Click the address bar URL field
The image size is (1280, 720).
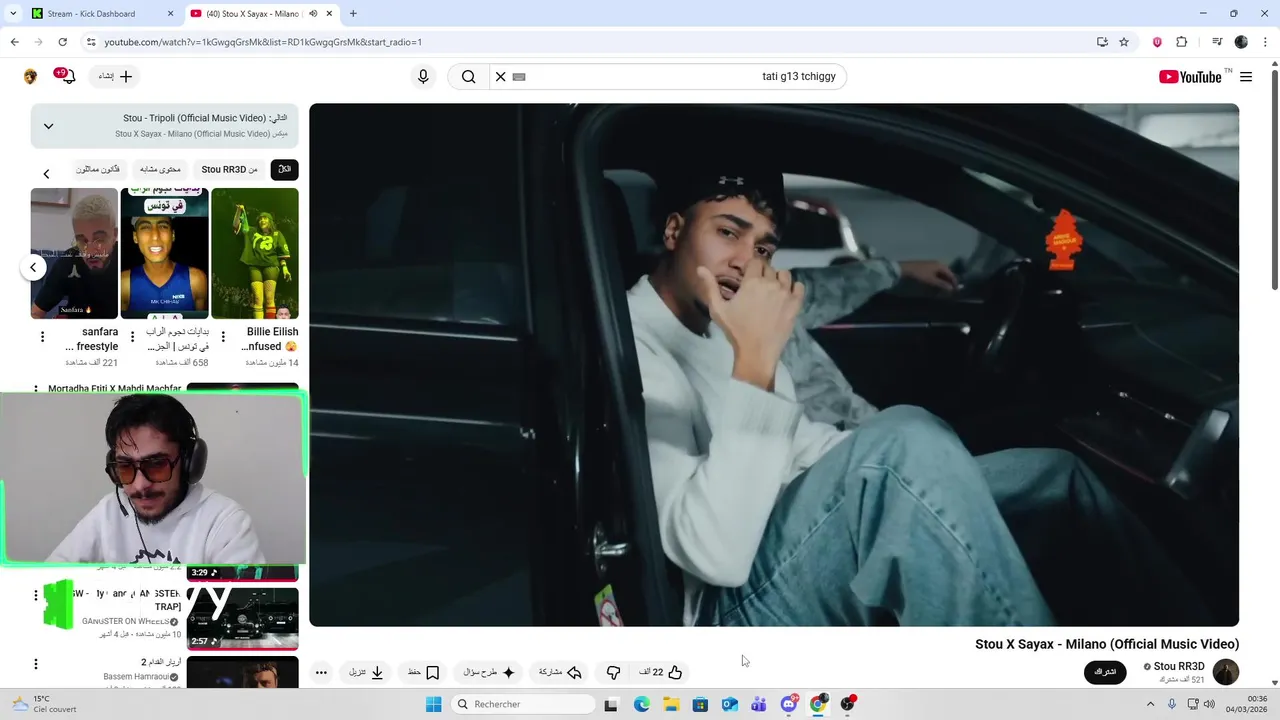[x=590, y=42]
